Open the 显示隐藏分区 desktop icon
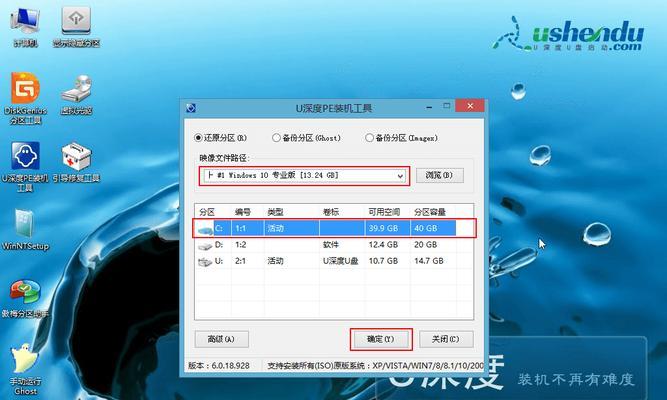667x400 pixels. click(x=76, y=26)
